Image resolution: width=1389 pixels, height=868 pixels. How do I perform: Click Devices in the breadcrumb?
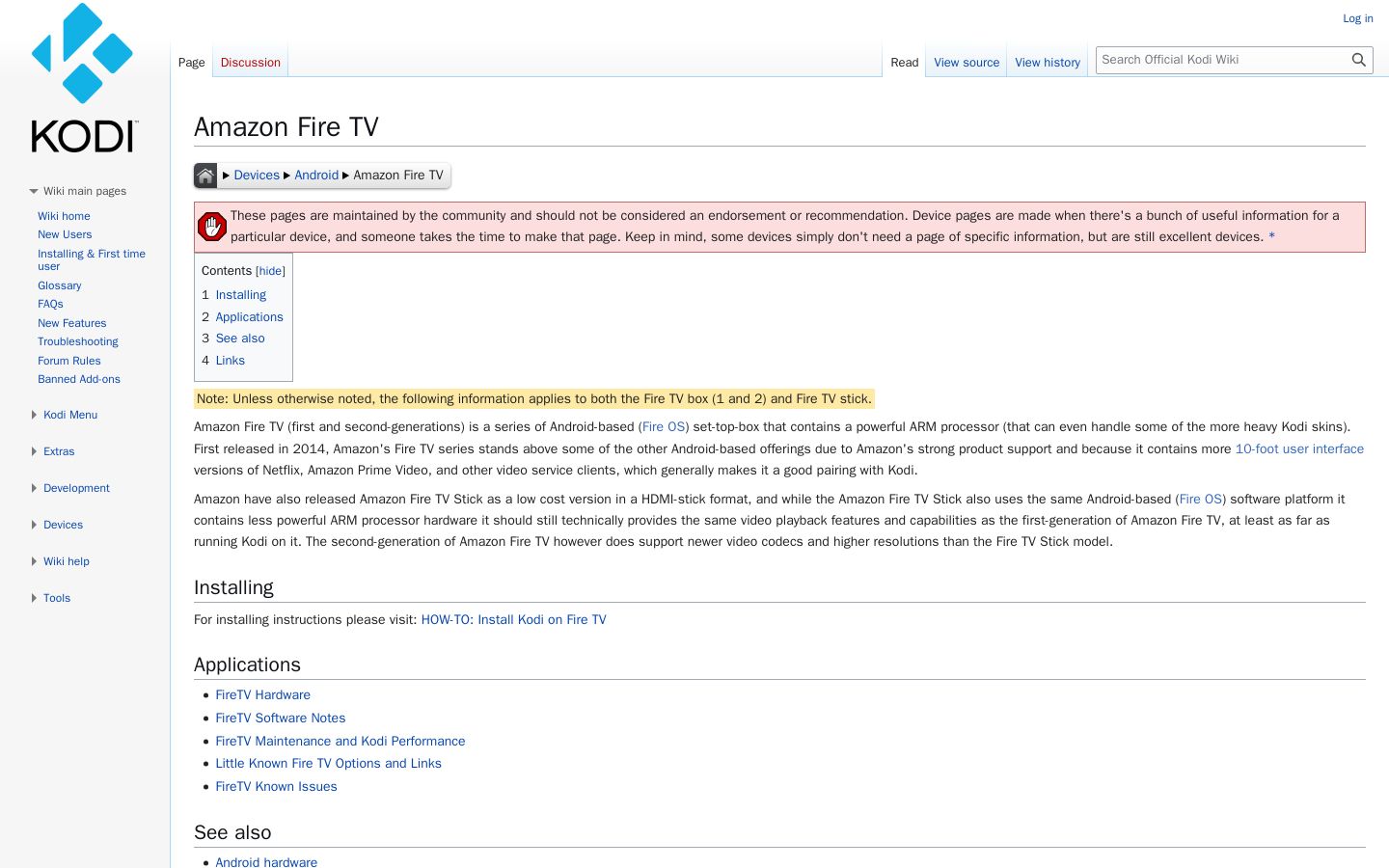pyautogui.click(x=257, y=176)
